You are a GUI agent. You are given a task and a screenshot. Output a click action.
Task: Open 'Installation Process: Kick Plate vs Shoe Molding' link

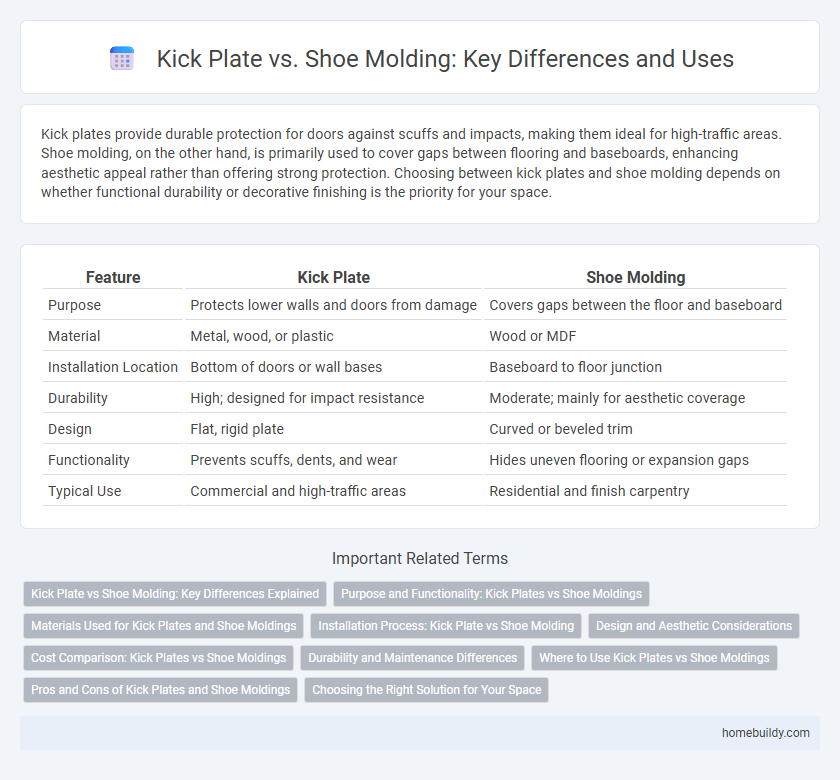pos(446,626)
